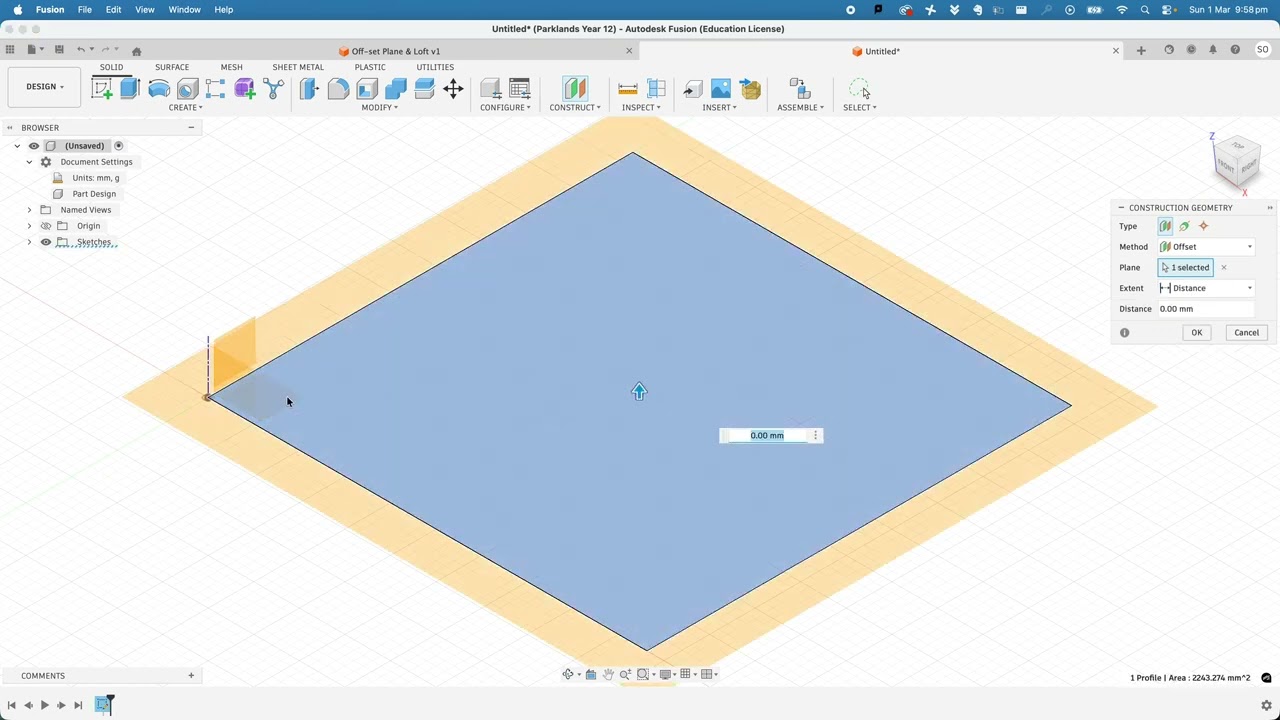Select the Derive tool icon
1280x720 pixels.
(x=273, y=89)
